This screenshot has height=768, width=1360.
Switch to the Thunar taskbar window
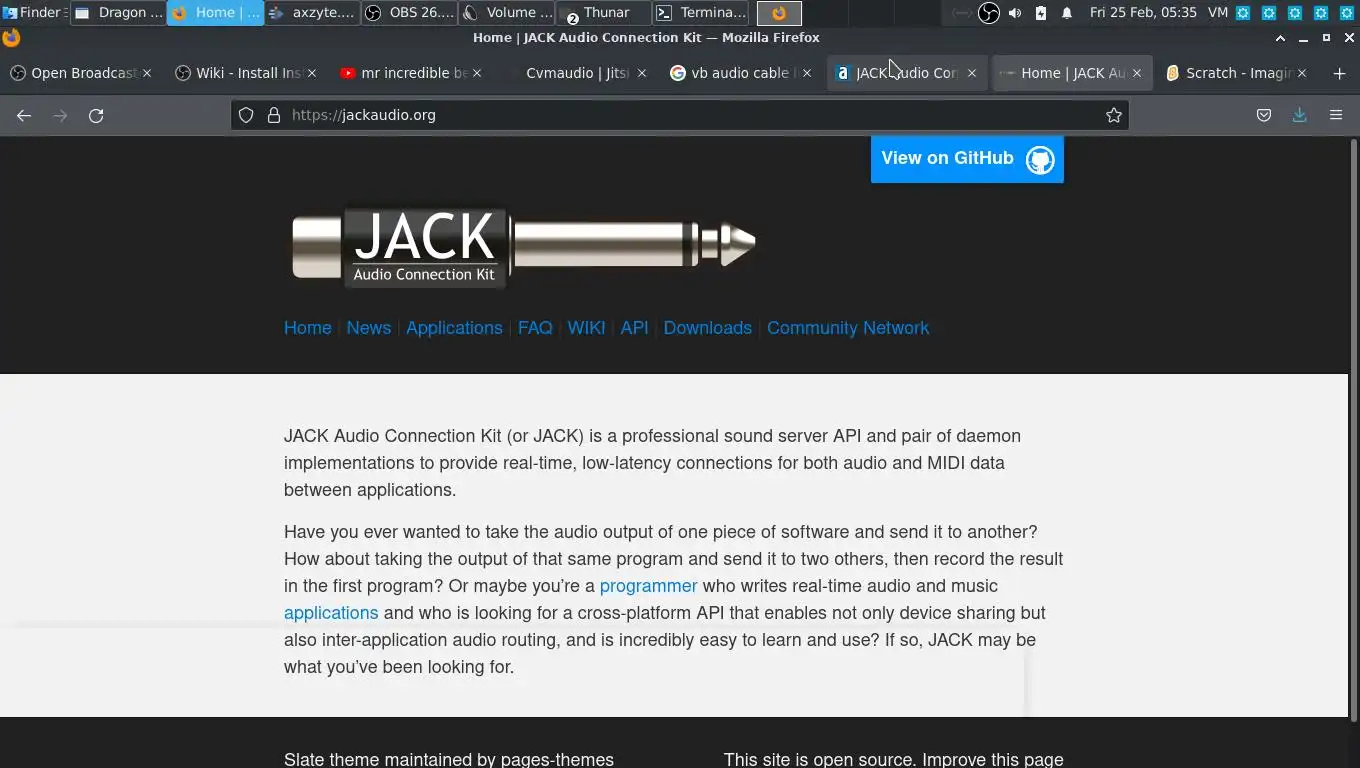pyautogui.click(x=604, y=13)
